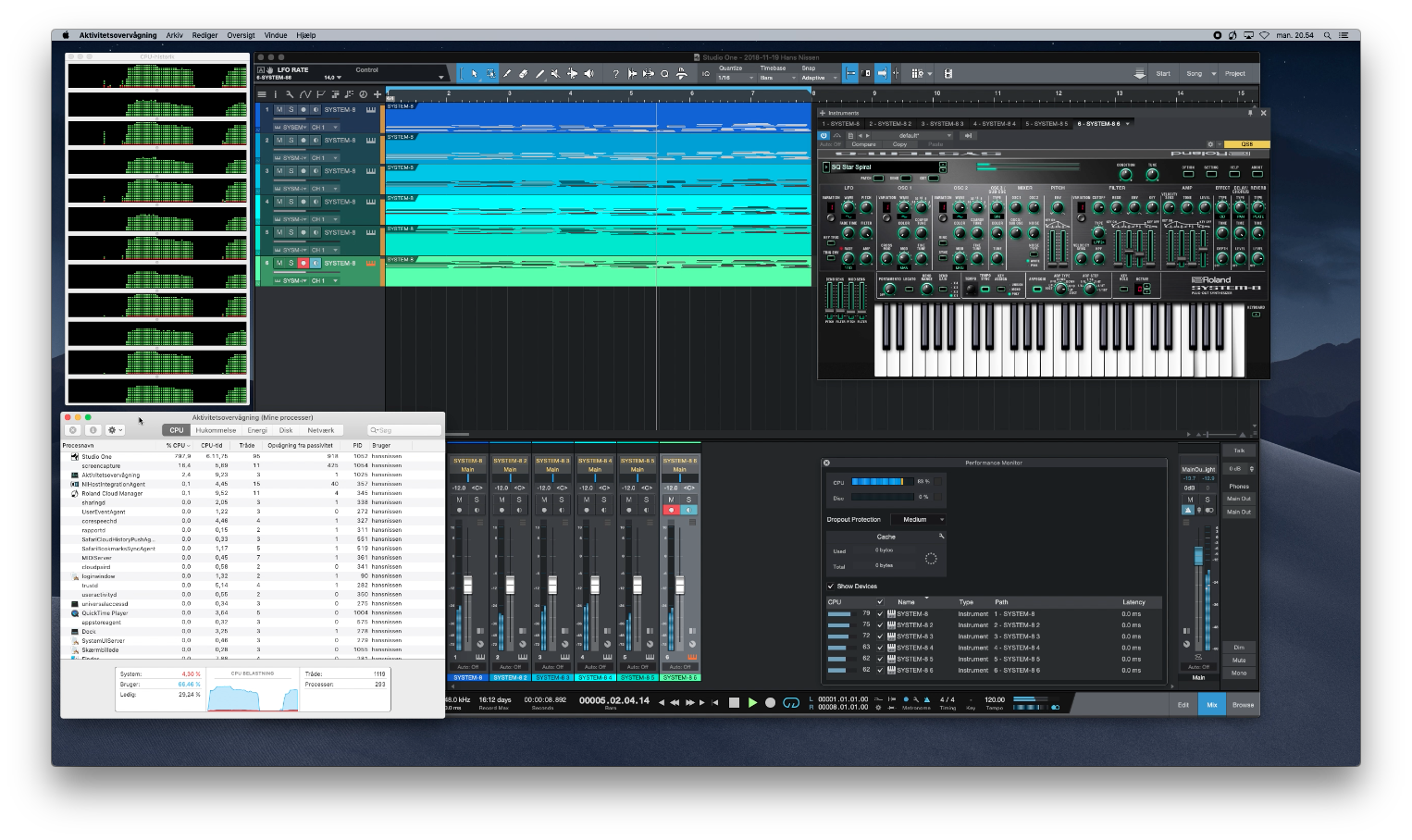Click the Cache wrench icon in Performance Monitor
Viewport: 1412px width, 840px height.
pos(941,537)
